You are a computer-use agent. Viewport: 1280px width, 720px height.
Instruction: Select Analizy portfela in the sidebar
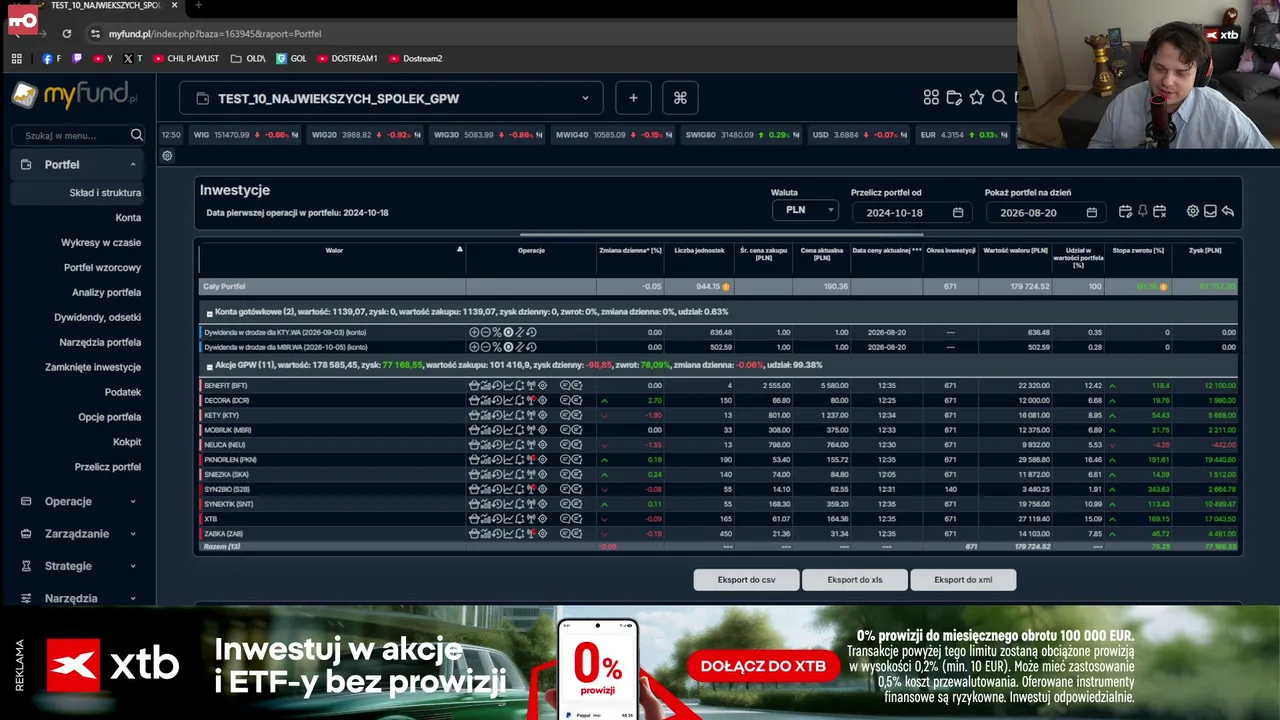click(x=106, y=293)
